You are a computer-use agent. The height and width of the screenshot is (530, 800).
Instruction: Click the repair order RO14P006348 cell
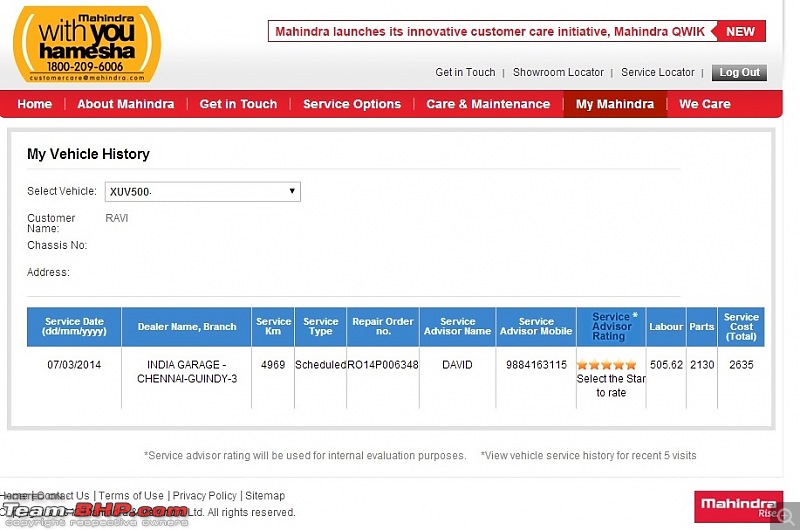pos(383,365)
